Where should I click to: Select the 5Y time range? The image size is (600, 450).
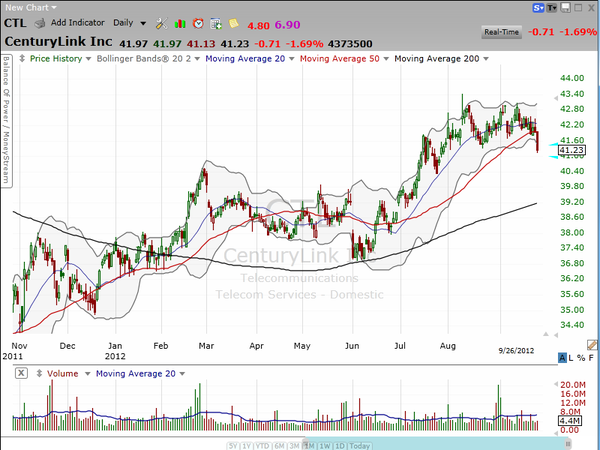233,446
